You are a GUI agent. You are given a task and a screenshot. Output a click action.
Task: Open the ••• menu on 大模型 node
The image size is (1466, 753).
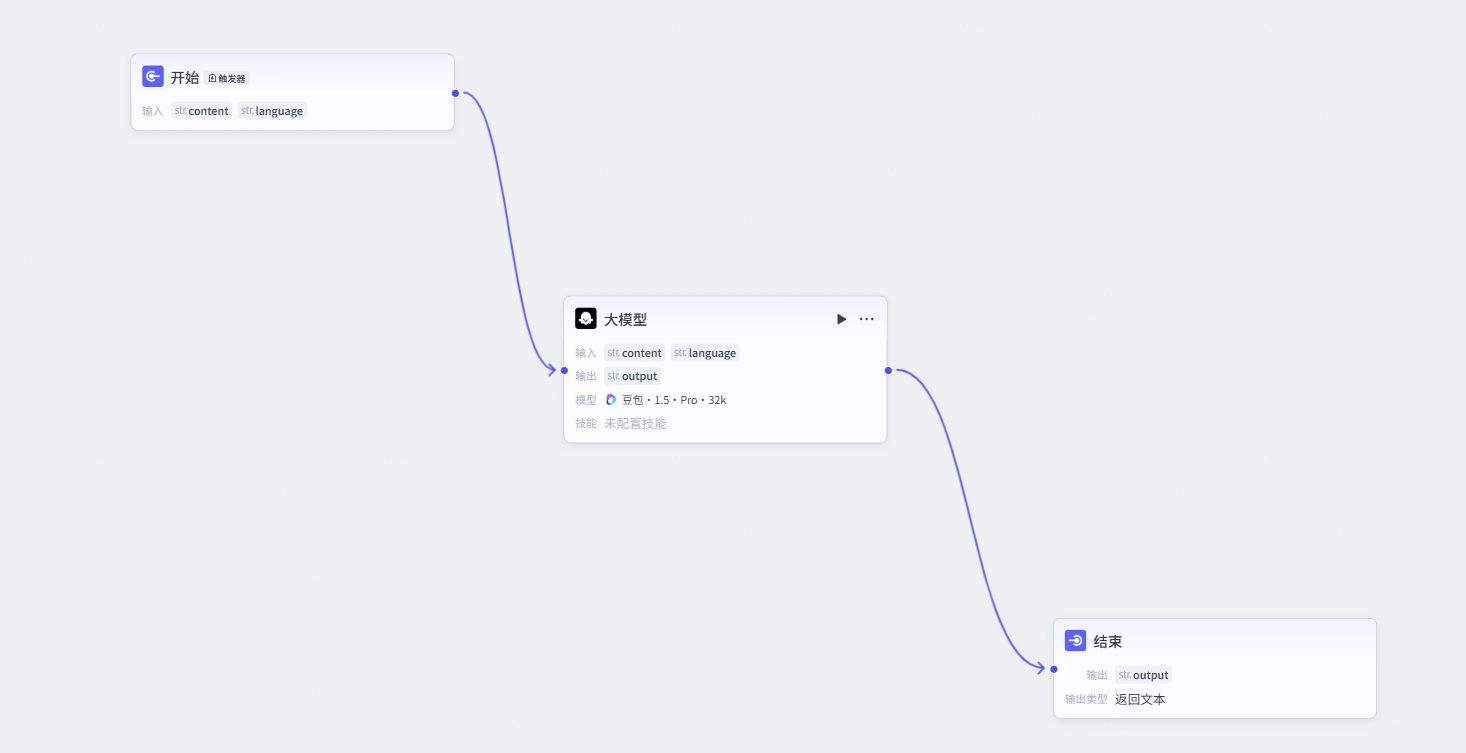(x=866, y=318)
